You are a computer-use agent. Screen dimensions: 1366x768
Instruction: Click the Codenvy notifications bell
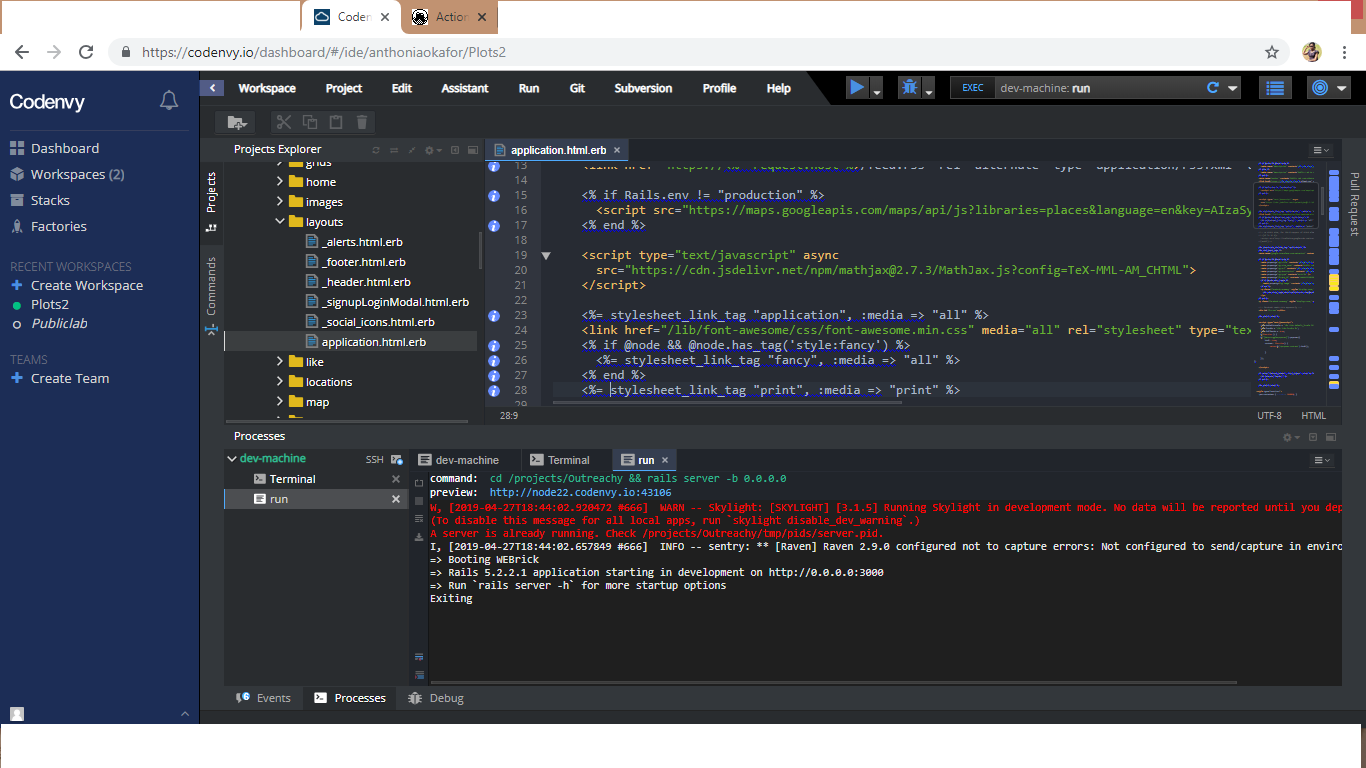click(168, 99)
